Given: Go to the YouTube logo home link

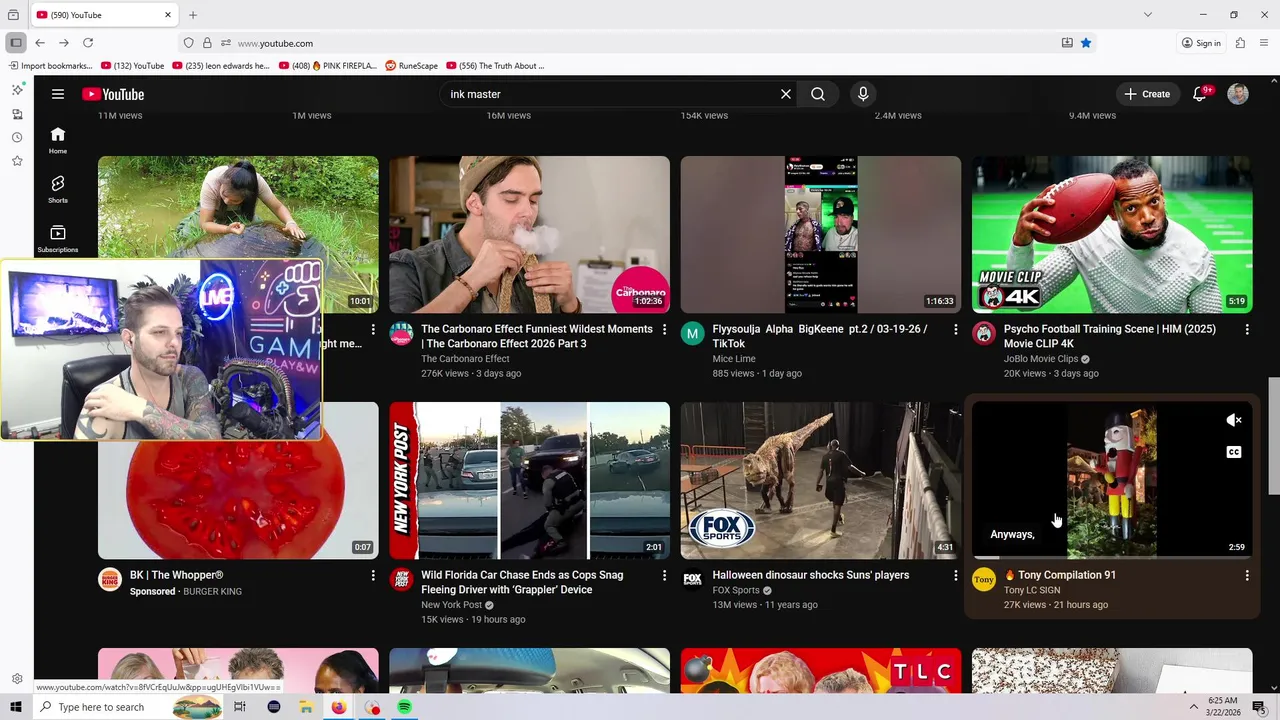Looking at the screenshot, I should (113, 94).
